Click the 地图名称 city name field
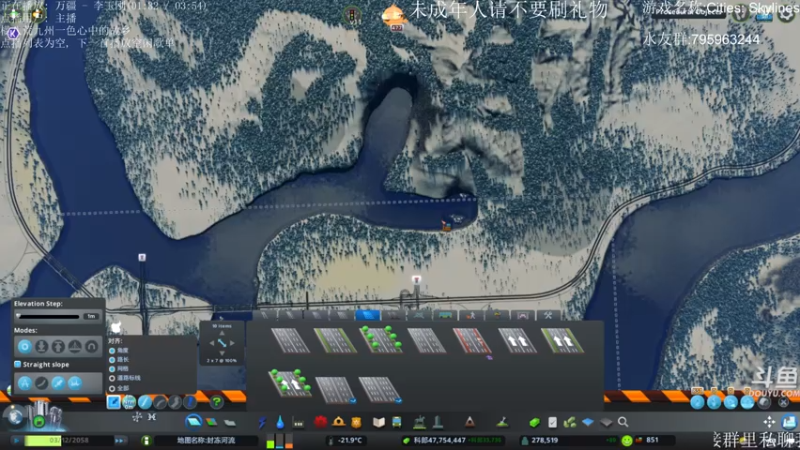 (206, 440)
